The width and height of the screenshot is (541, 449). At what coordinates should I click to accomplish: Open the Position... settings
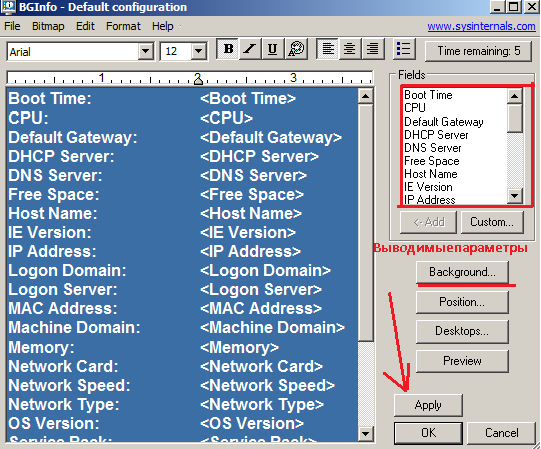[x=462, y=302]
